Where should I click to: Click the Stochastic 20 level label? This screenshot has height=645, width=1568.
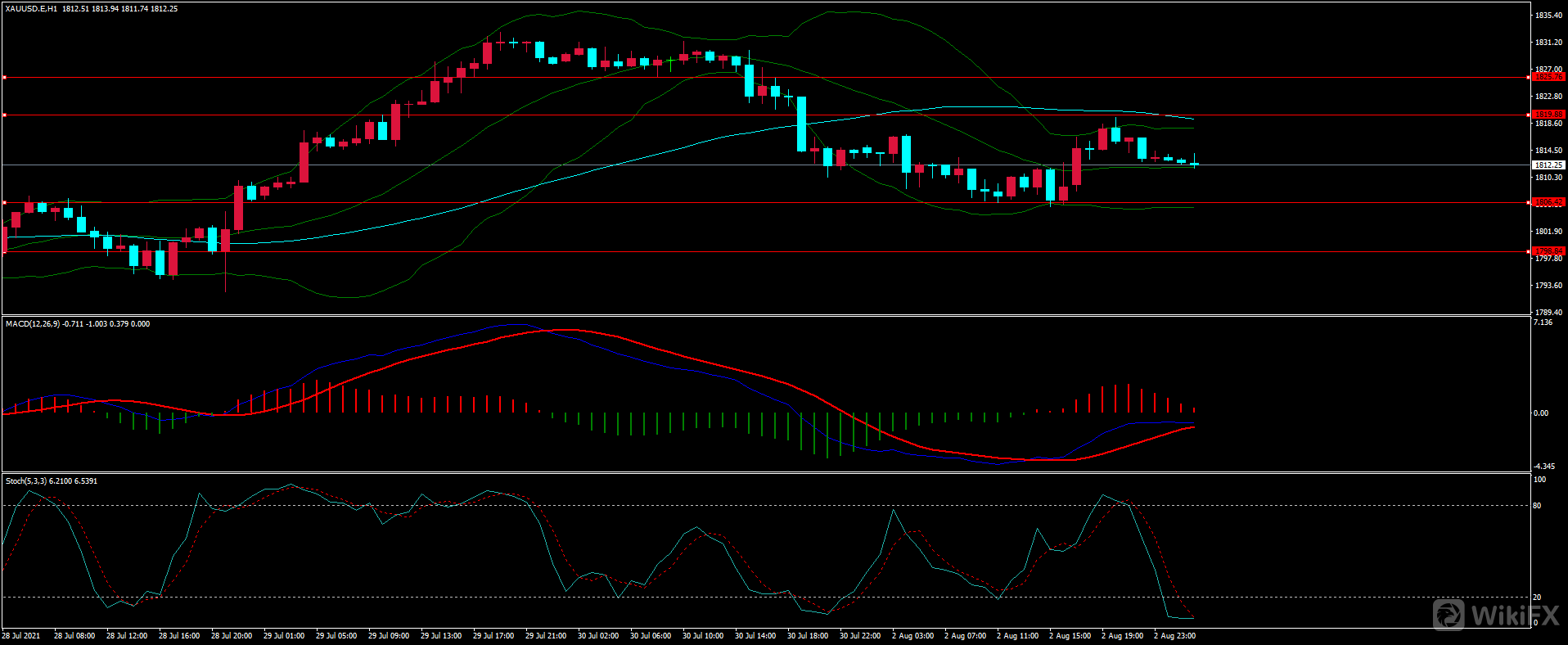click(1537, 598)
